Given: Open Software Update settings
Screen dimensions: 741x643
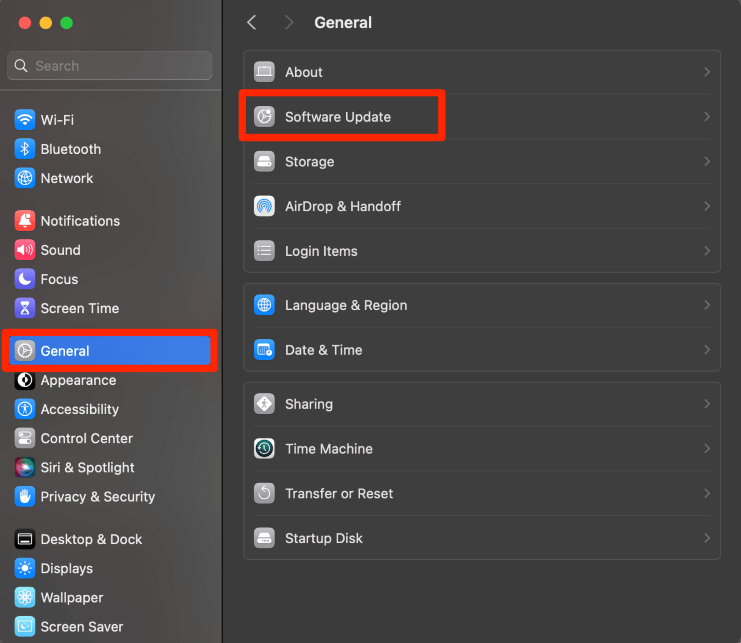Looking at the screenshot, I should tap(338, 117).
